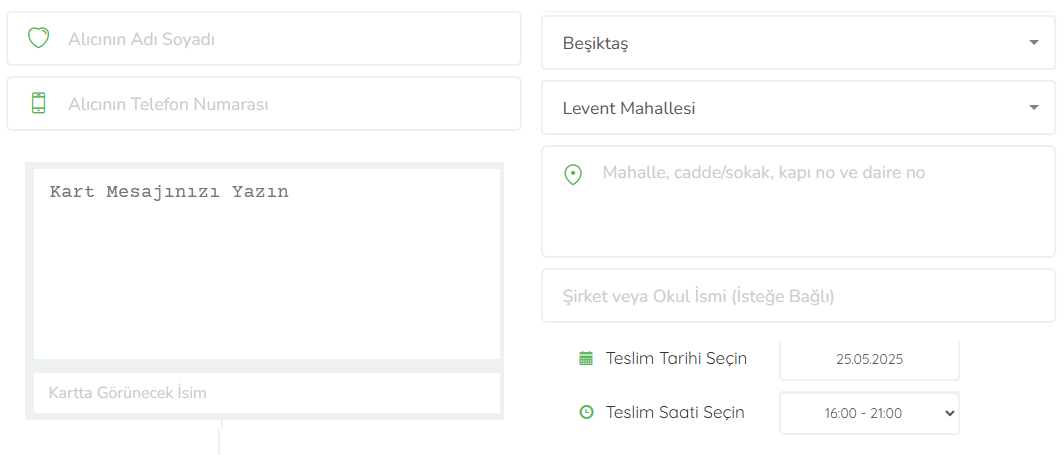Screen dimensions: 1064x455
Task: Open the 16:00 - 21:00 delivery time dropdown
Action: click(x=869, y=413)
